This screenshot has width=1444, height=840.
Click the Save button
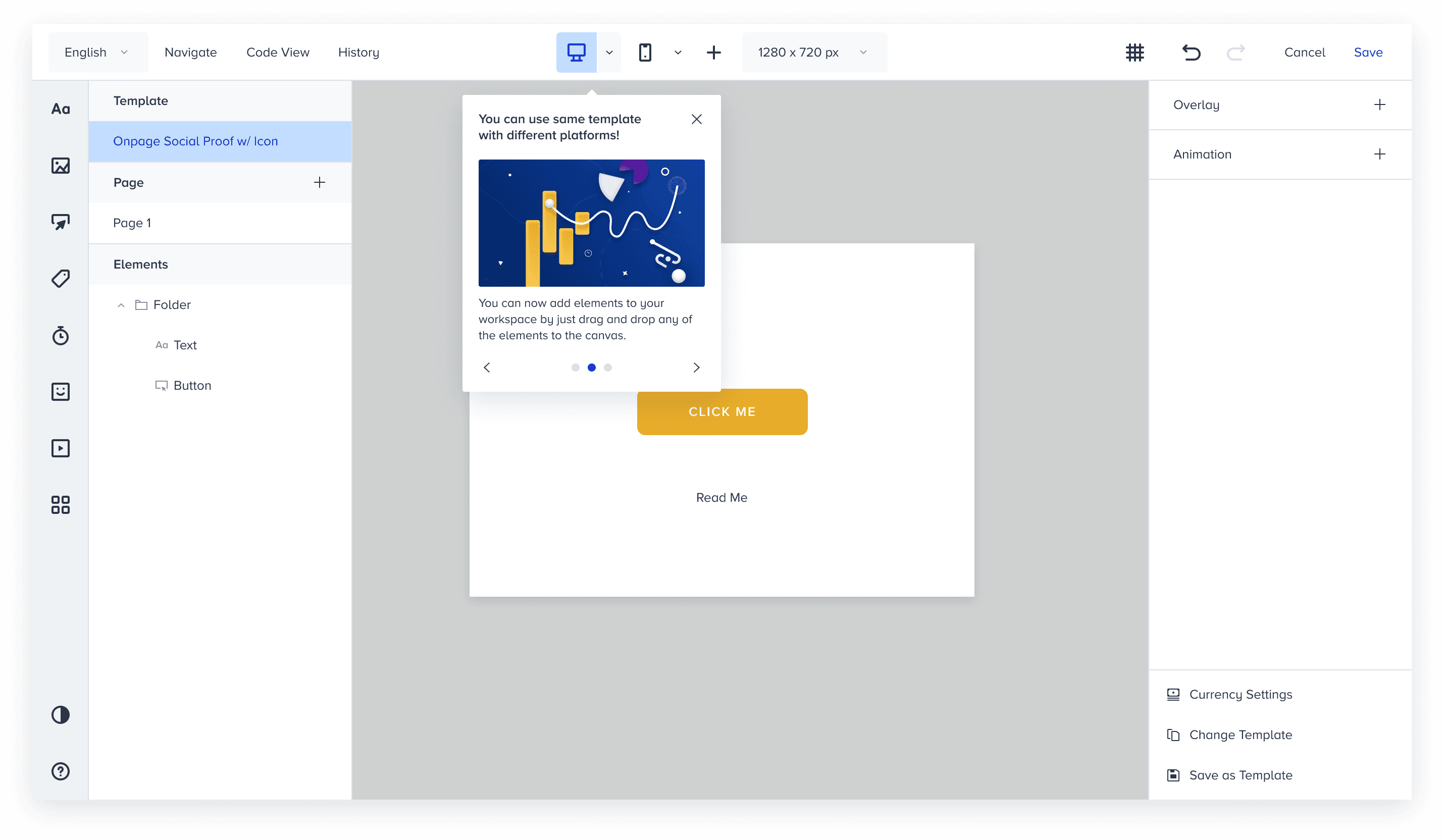point(1368,52)
